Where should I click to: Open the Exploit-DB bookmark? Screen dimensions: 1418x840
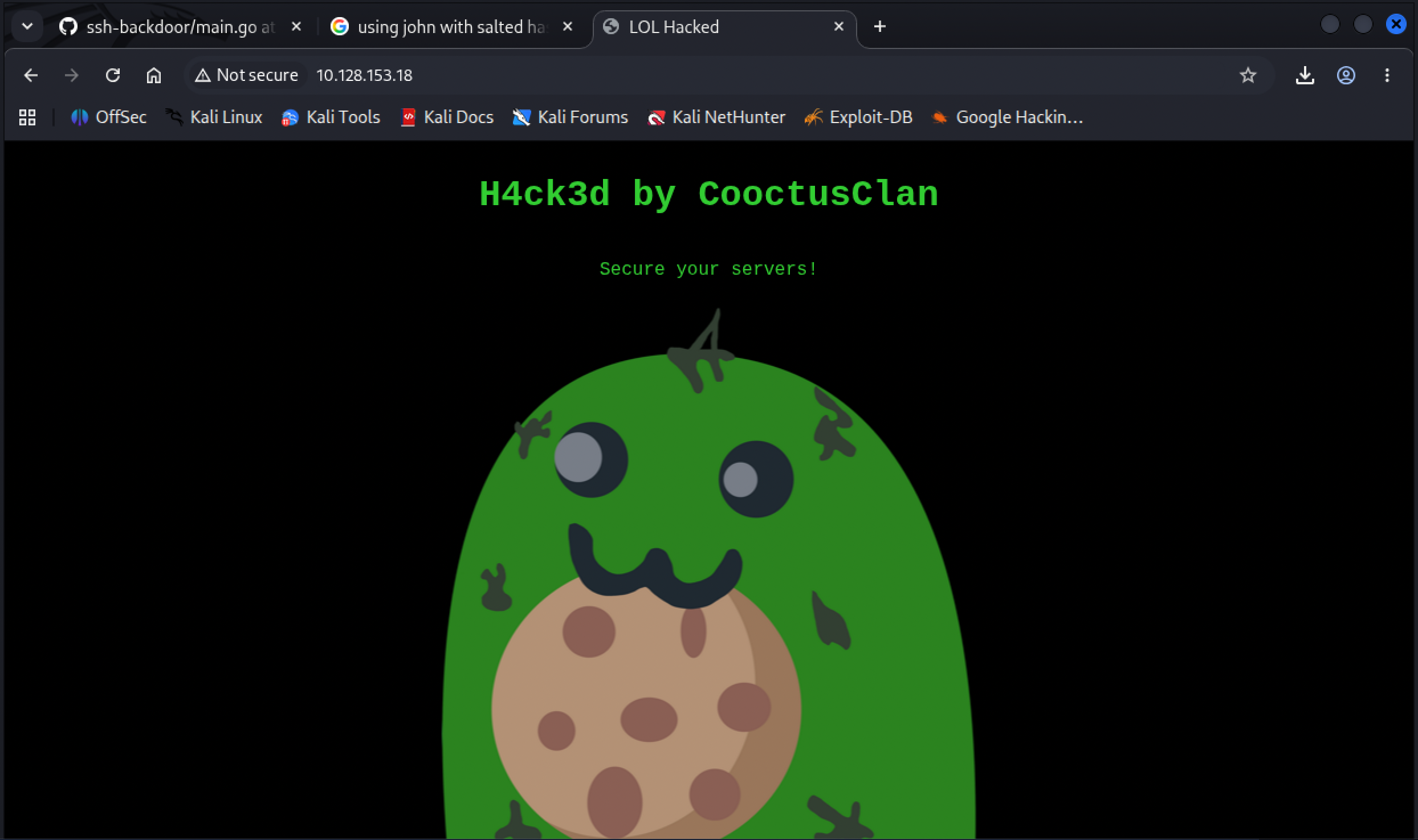(x=858, y=117)
